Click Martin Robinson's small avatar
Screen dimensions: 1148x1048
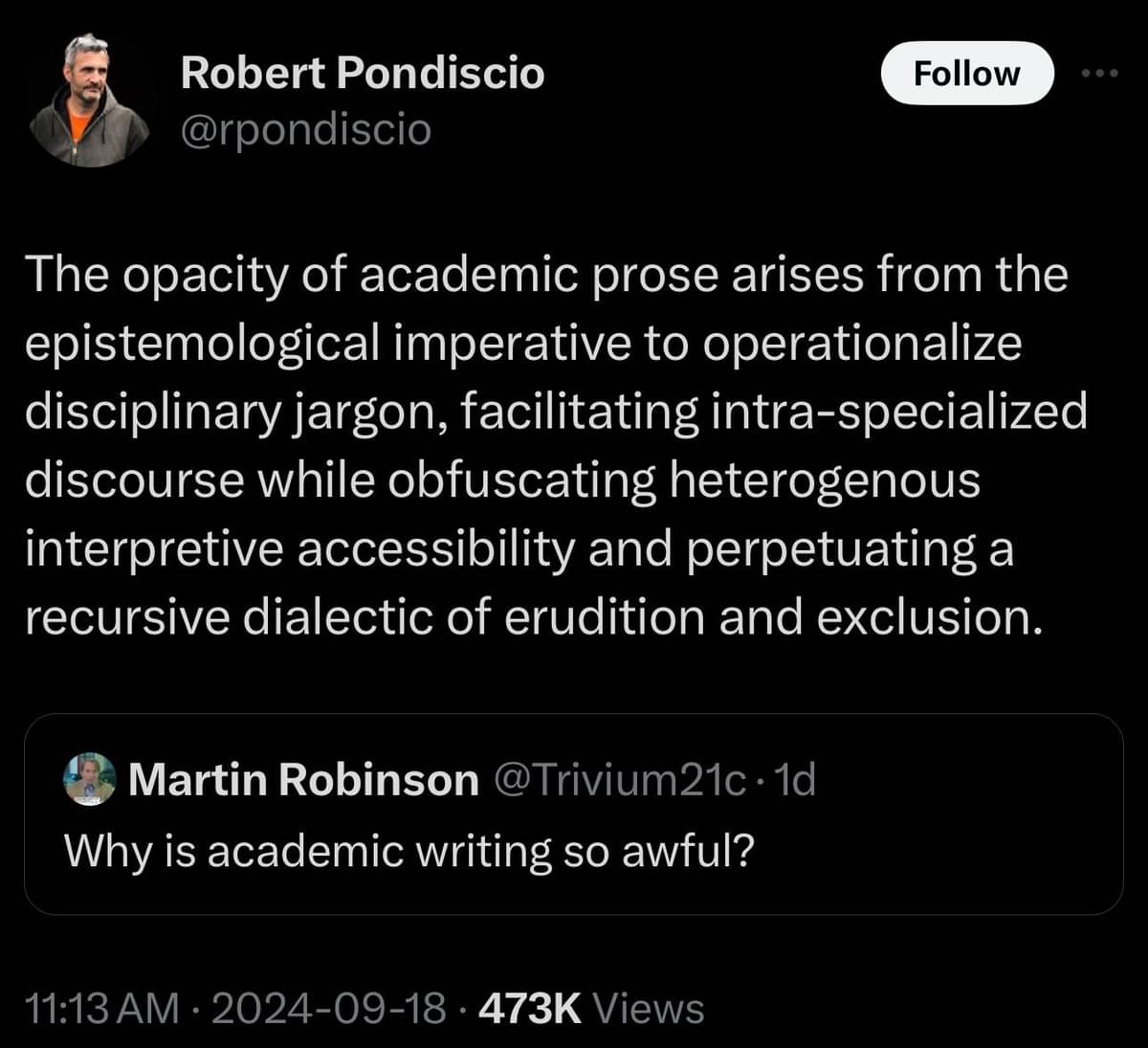pyautogui.click(x=90, y=779)
